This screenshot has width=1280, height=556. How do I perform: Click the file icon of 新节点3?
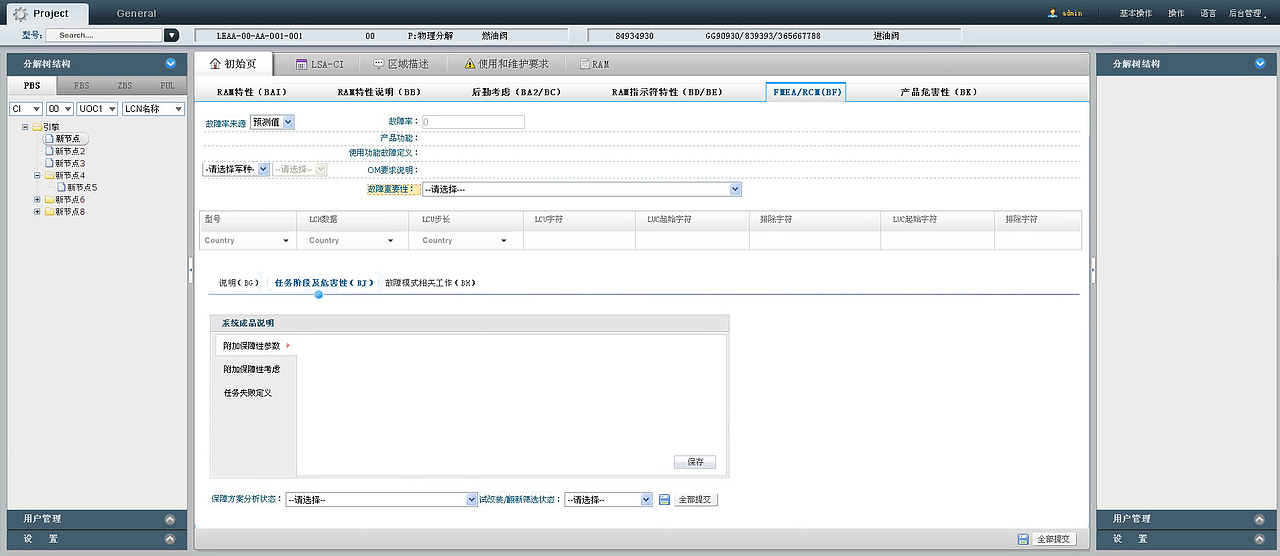tap(49, 162)
